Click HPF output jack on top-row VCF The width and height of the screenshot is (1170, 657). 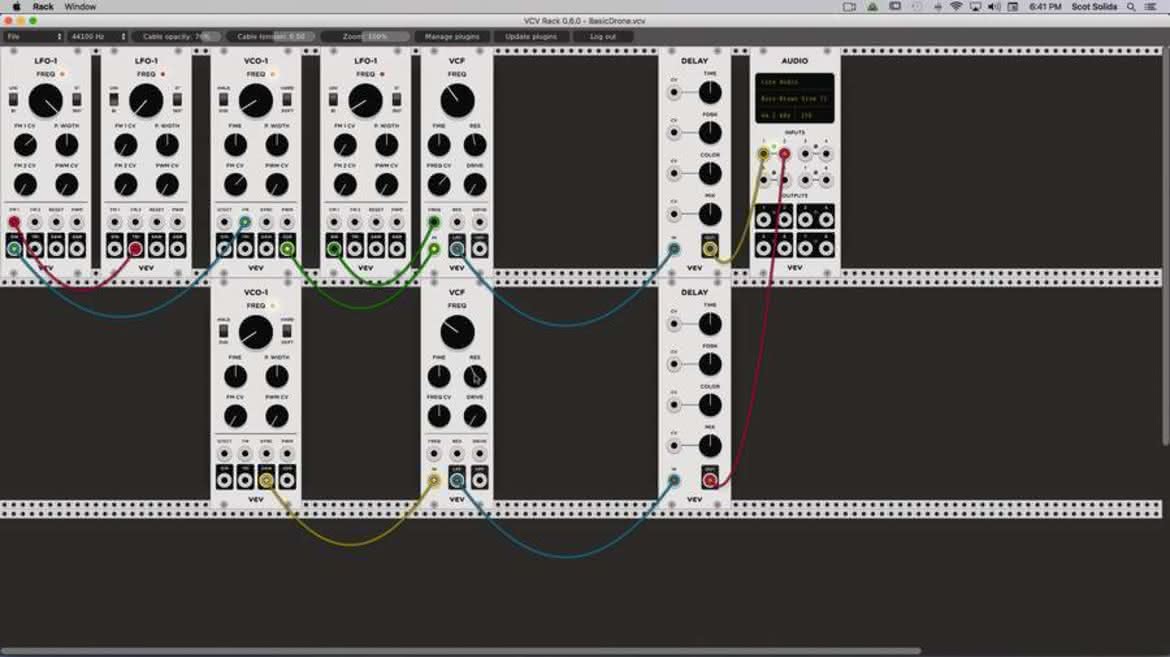pyautogui.click(x=479, y=249)
